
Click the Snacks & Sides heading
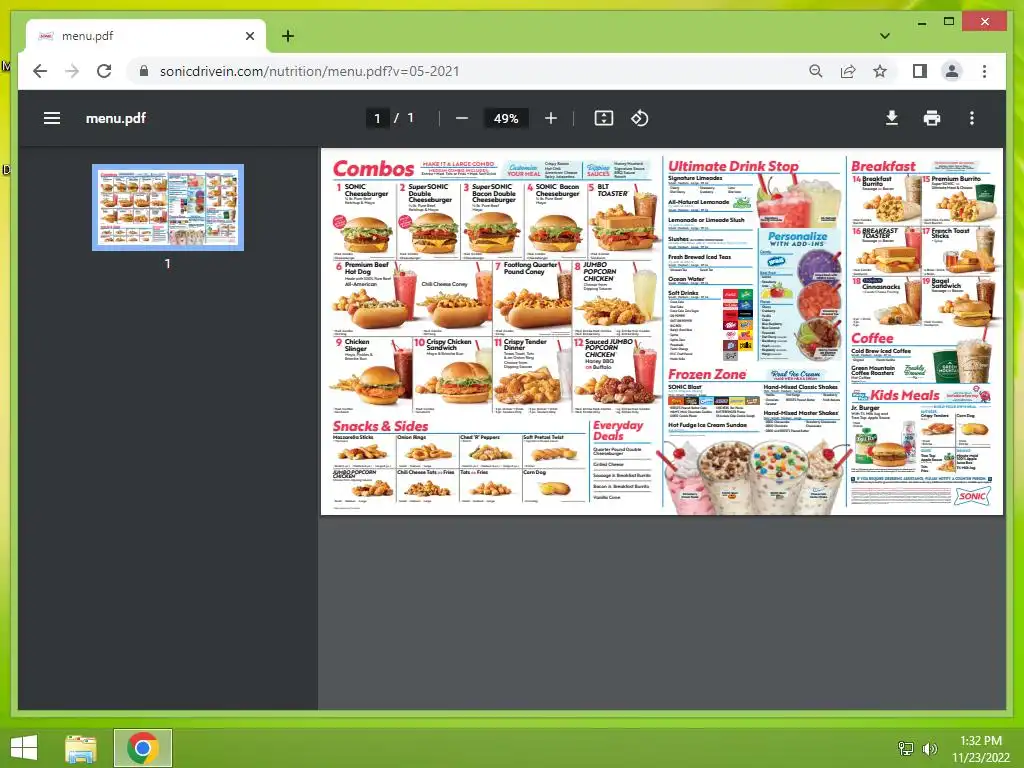pos(380,426)
